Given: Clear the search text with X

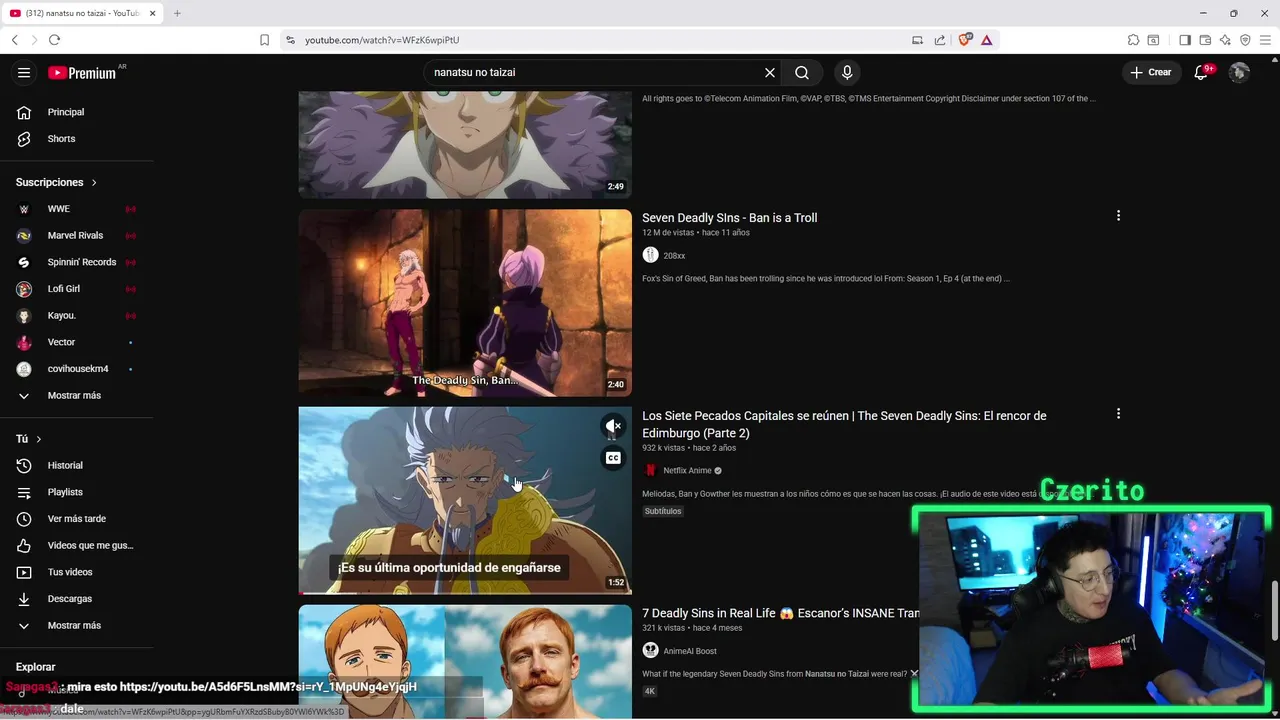Looking at the screenshot, I should point(770,72).
